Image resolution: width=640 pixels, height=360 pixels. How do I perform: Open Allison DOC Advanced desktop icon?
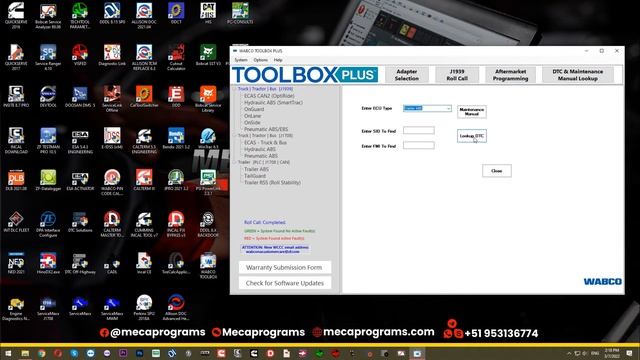(x=176, y=307)
